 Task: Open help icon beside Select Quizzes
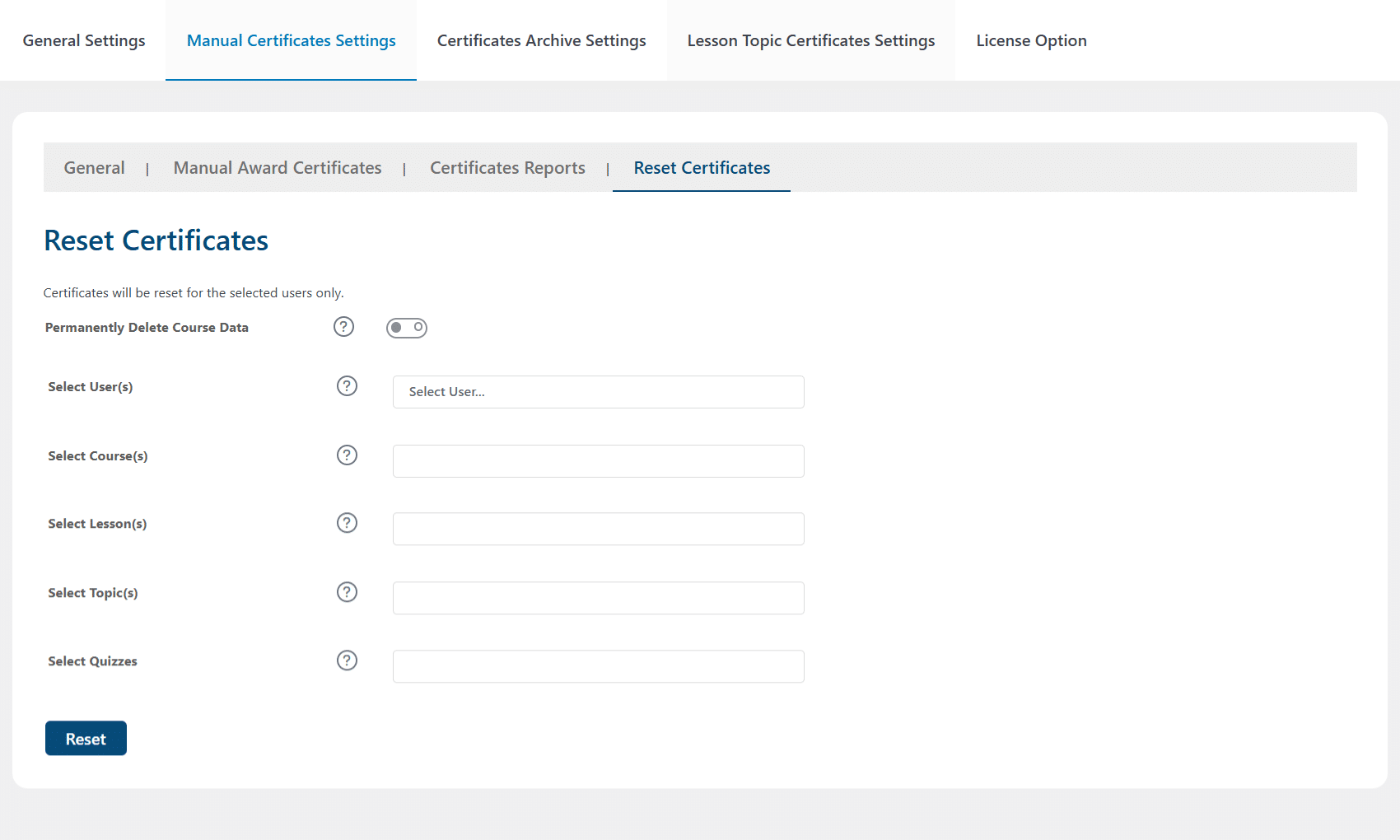347,660
